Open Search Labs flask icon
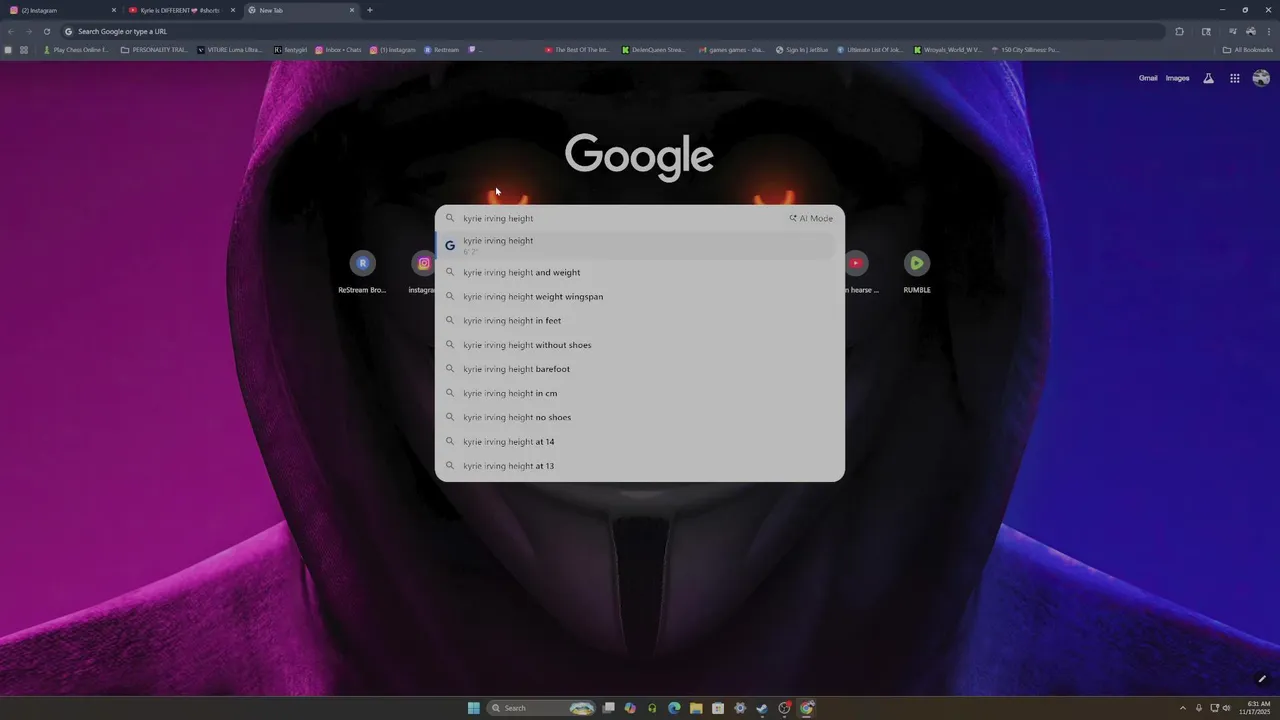This screenshot has height=720, width=1280. [1208, 78]
